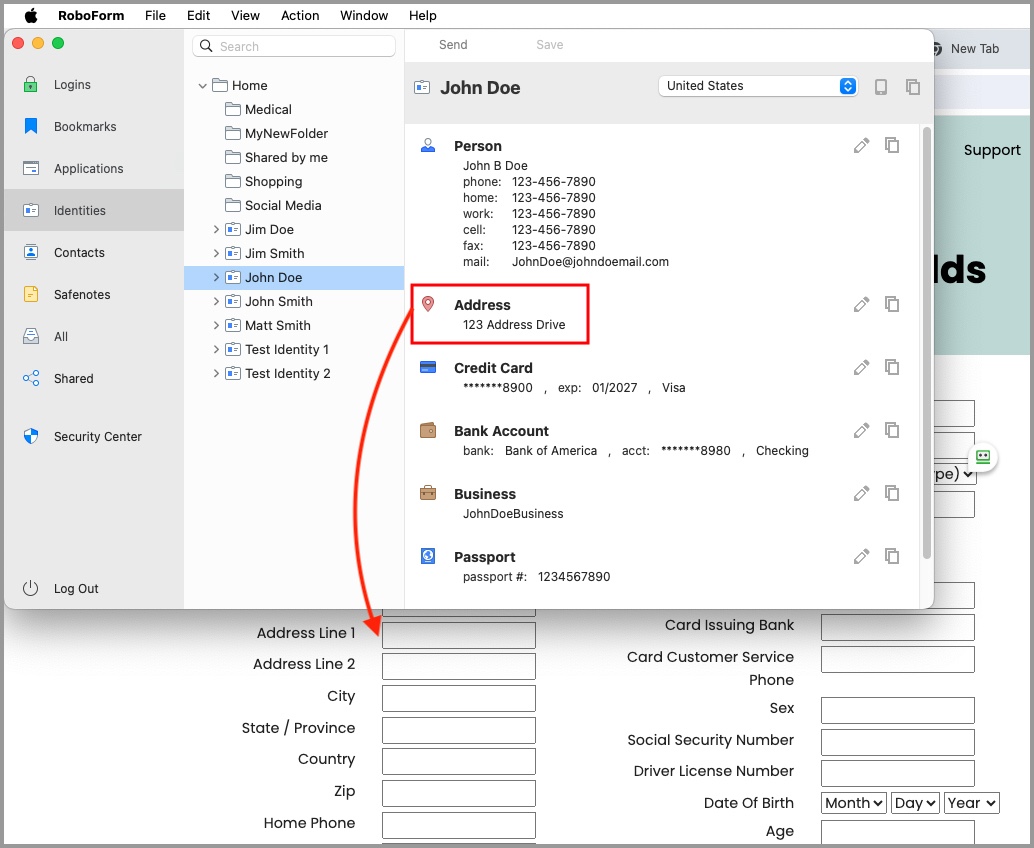Click the copy icon for Bank Account section
The width and height of the screenshot is (1034, 848).
[892, 430]
